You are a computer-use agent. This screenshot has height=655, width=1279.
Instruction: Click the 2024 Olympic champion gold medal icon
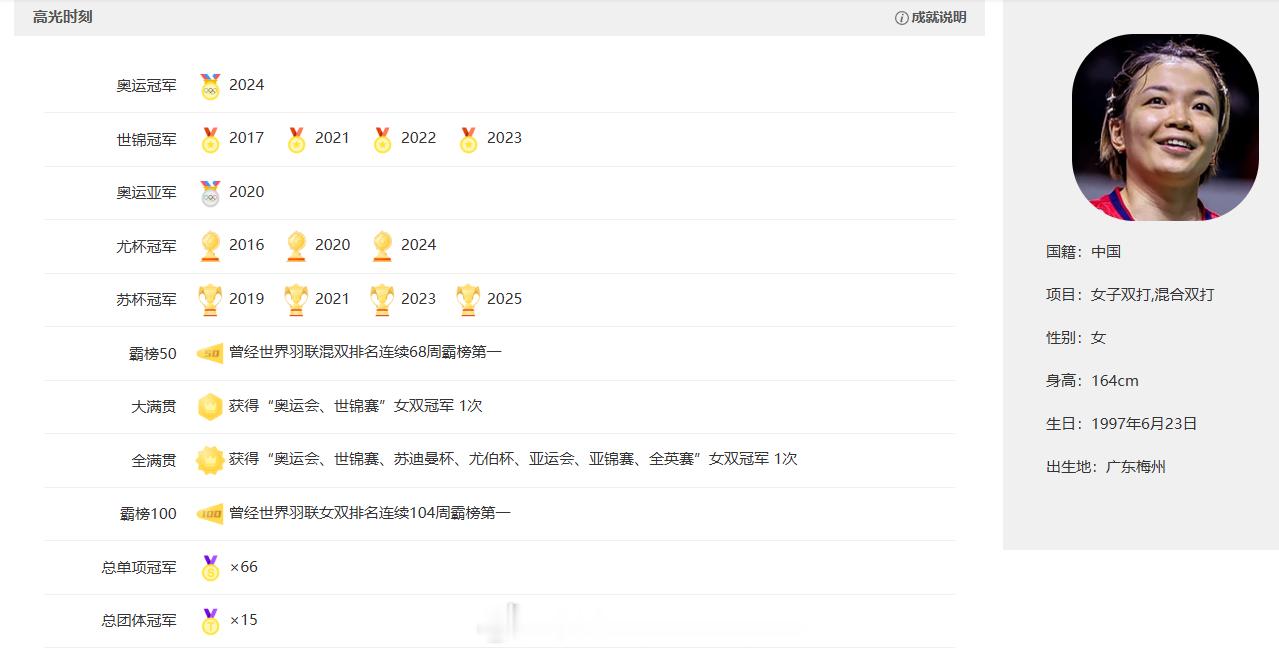tap(210, 86)
